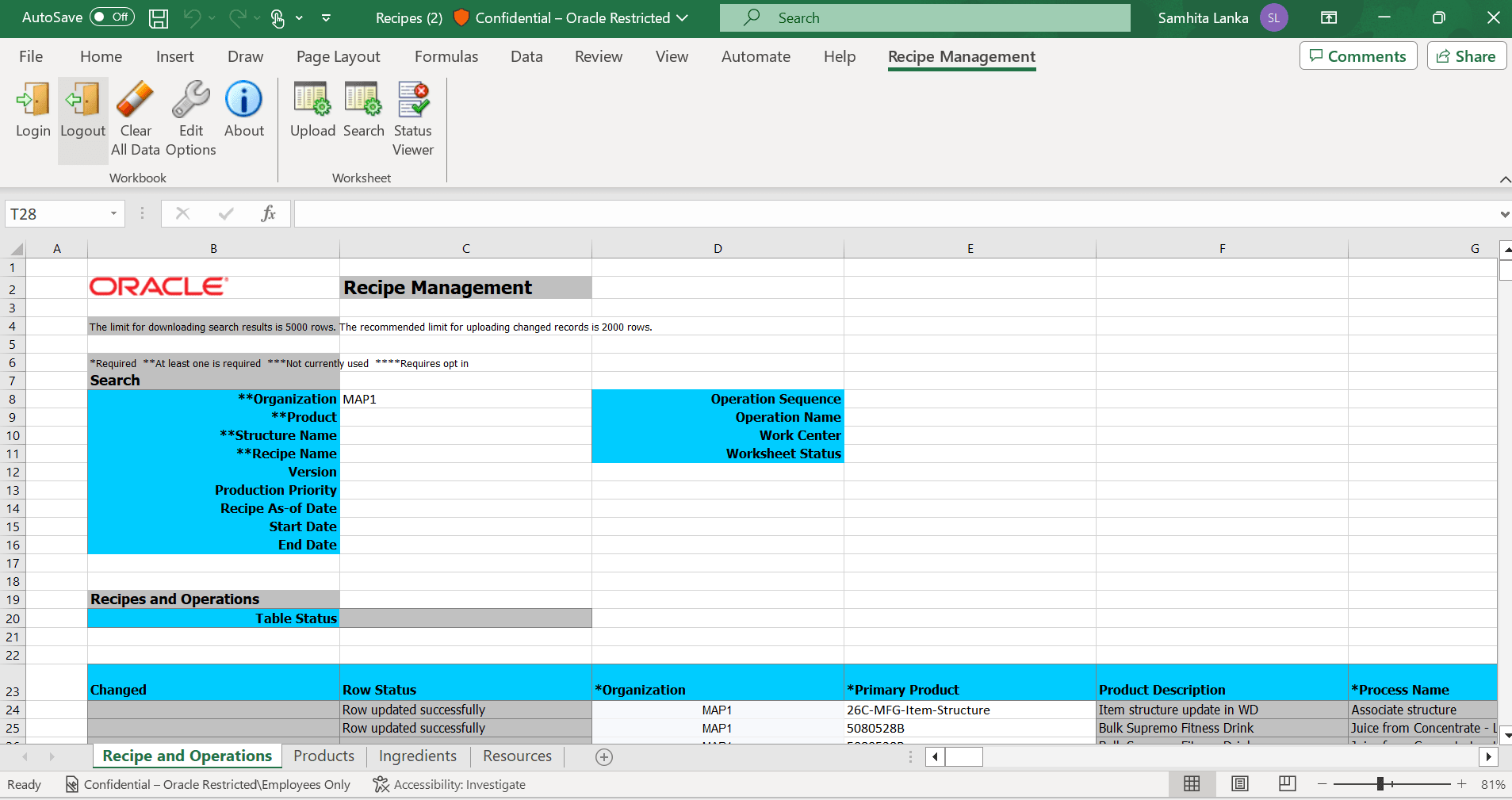Toggle the AutoSave switch

pyautogui.click(x=112, y=17)
